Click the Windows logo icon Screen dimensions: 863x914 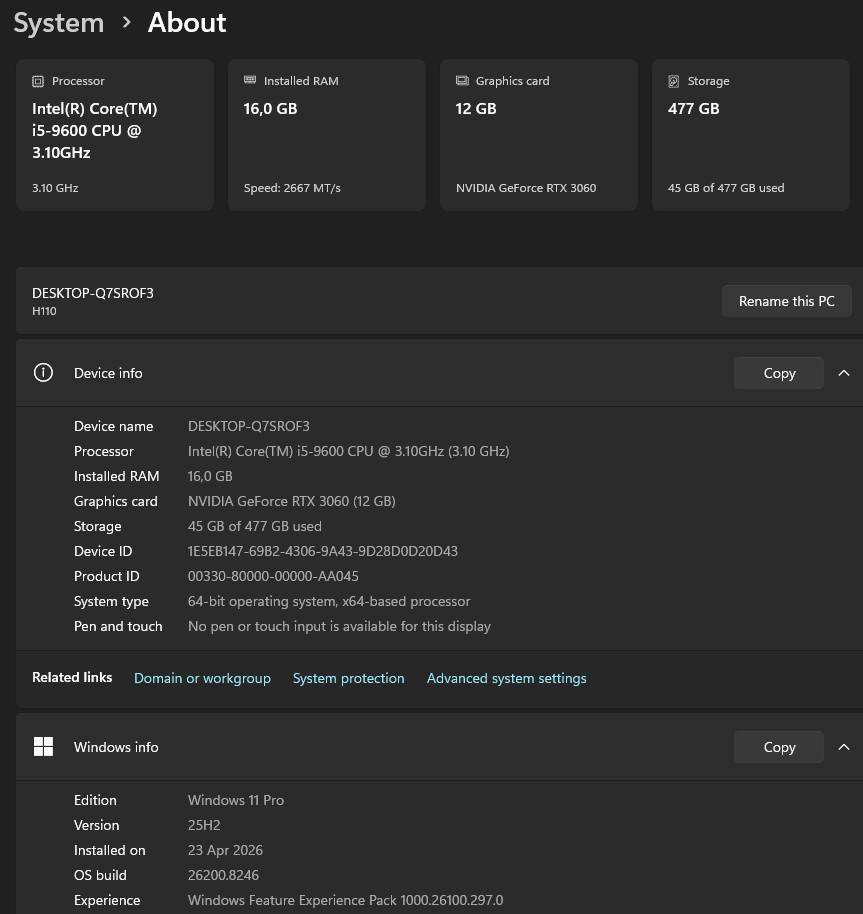tap(43, 747)
